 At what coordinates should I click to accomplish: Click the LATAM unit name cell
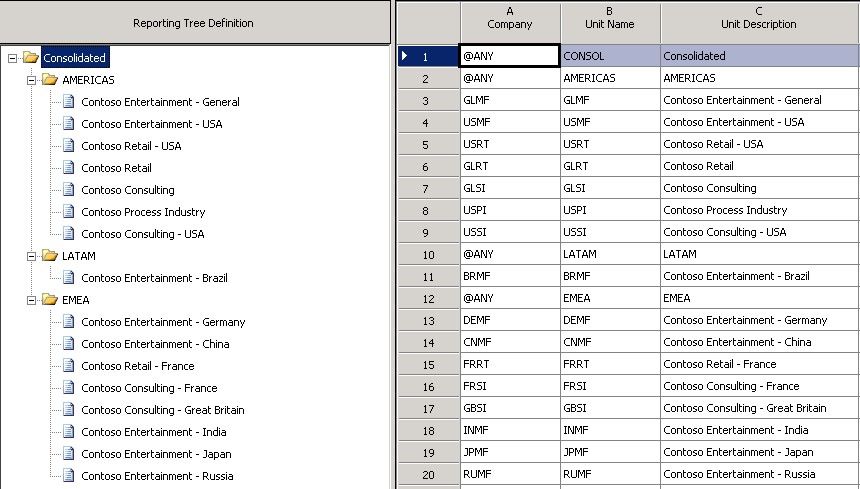610,254
